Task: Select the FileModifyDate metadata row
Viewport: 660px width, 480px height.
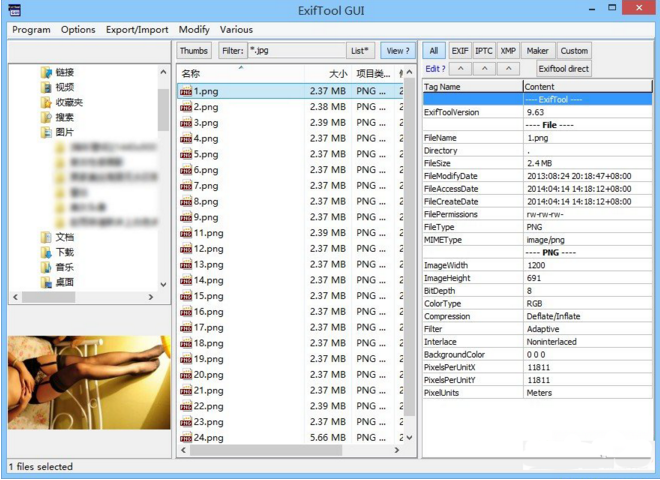Action: click(x=538, y=176)
